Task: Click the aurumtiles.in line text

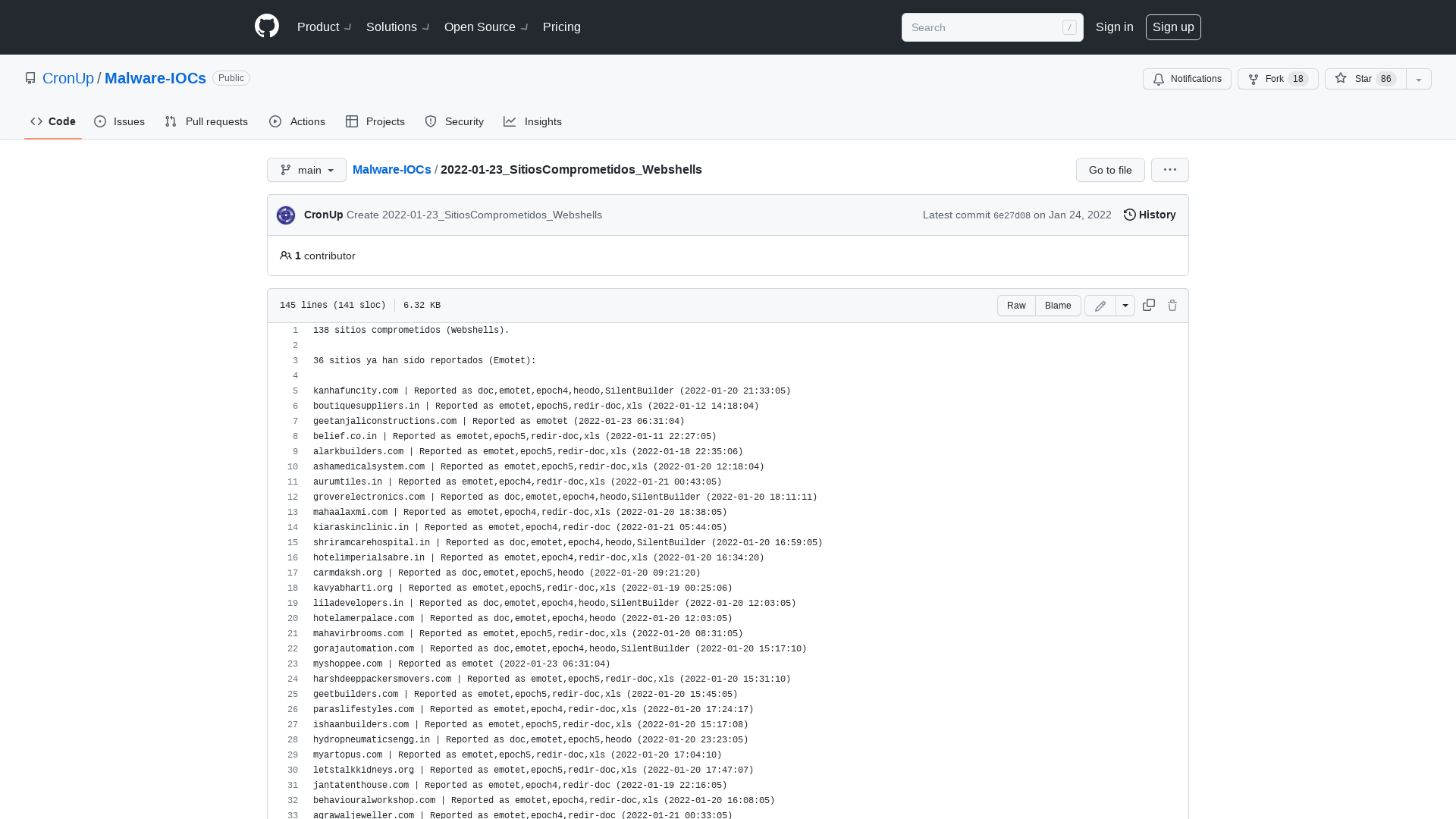Action: point(517,482)
